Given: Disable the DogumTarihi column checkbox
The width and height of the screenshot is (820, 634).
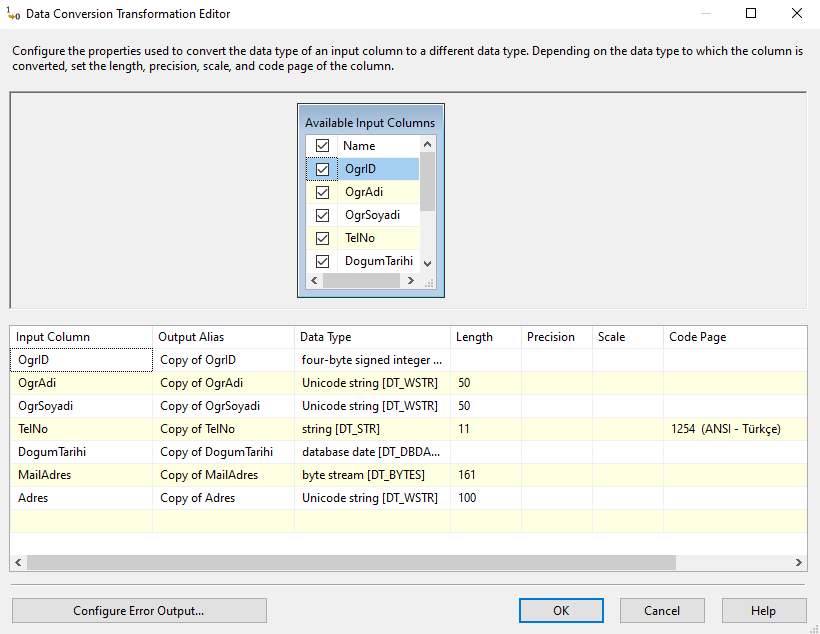Looking at the screenshot, I should (322, 261).
